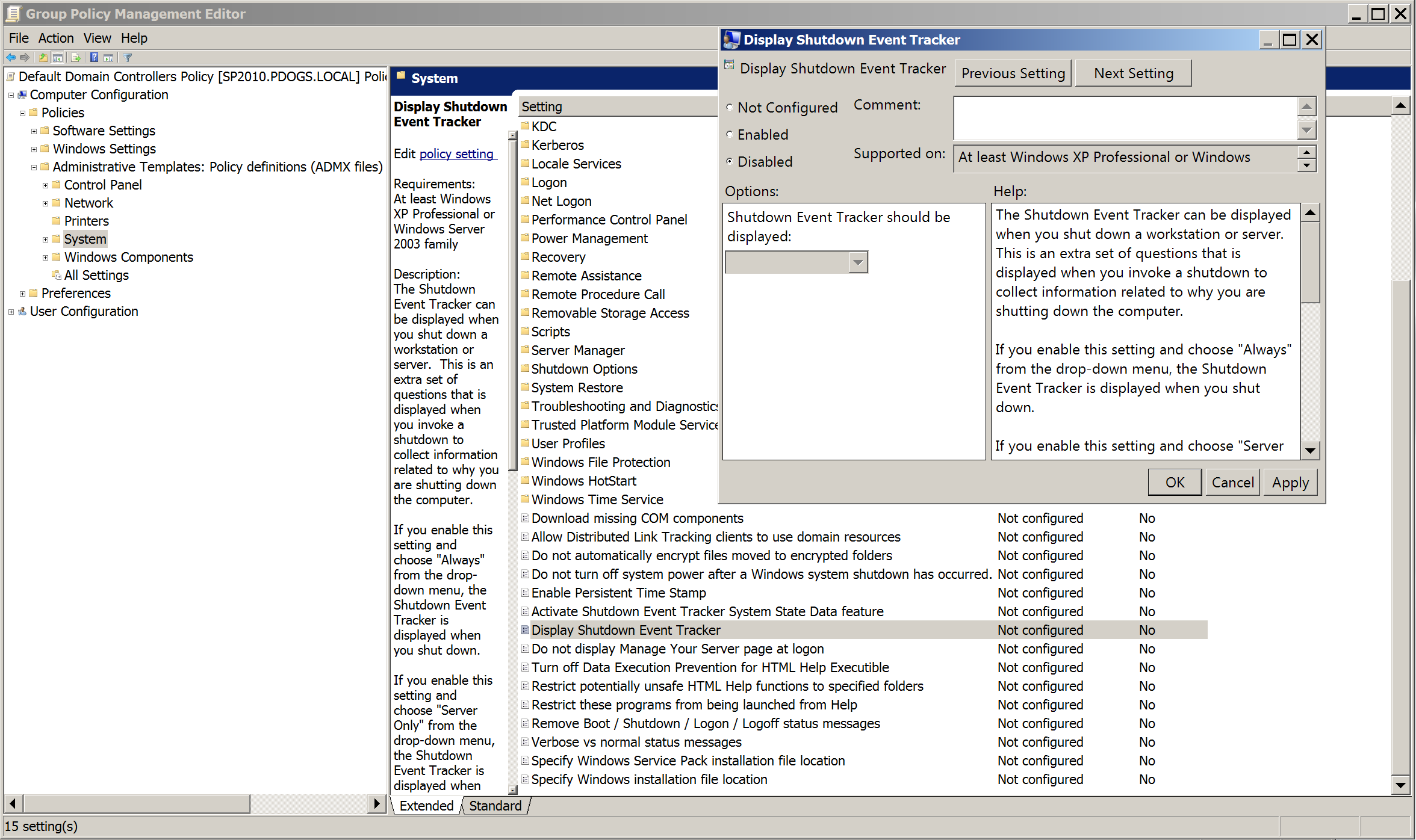Select the Disabled radio button
The width and height of the screenshot is (1416, 840).
730,162
